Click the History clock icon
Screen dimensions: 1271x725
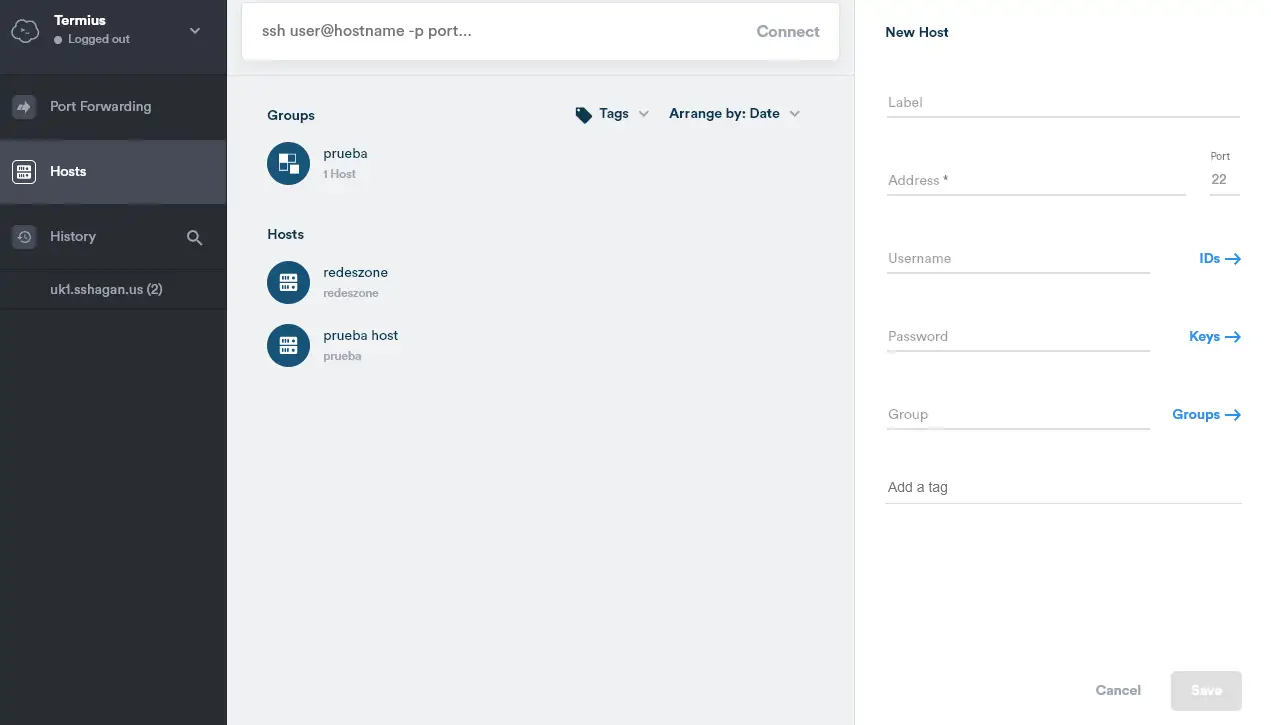[24, 237]
